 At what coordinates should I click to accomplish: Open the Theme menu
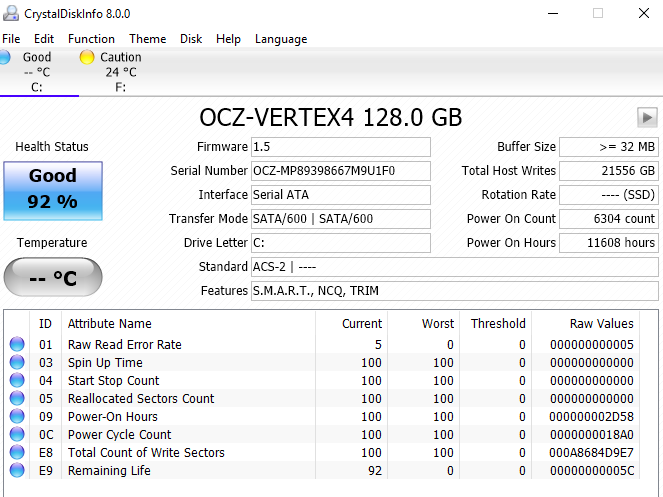click(148, 39)
